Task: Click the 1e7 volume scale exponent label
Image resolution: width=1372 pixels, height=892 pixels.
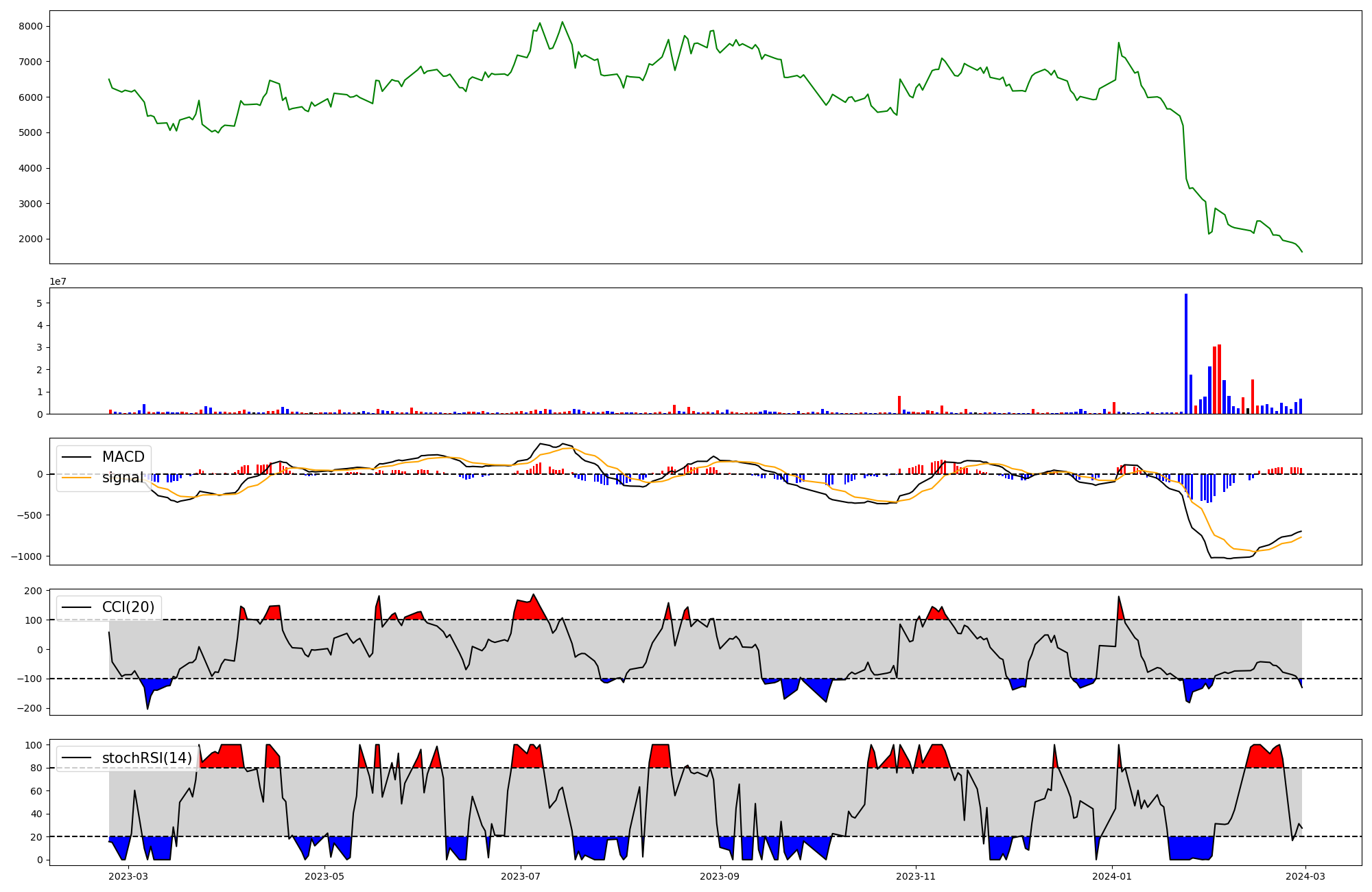Action: [58, 281]
